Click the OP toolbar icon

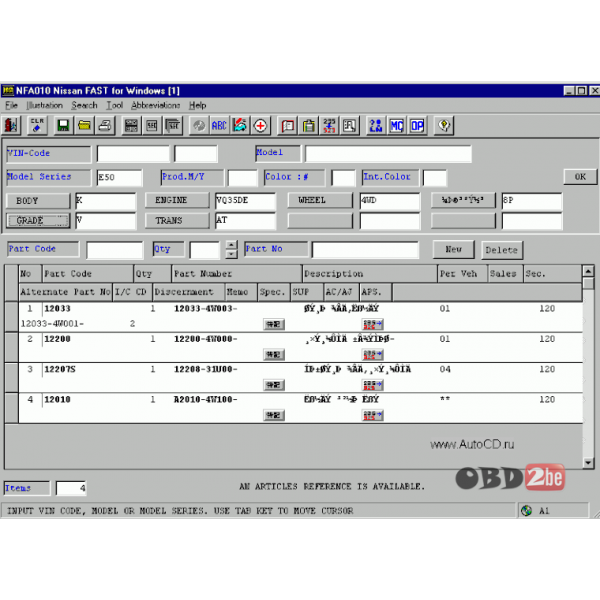[417, 125]
